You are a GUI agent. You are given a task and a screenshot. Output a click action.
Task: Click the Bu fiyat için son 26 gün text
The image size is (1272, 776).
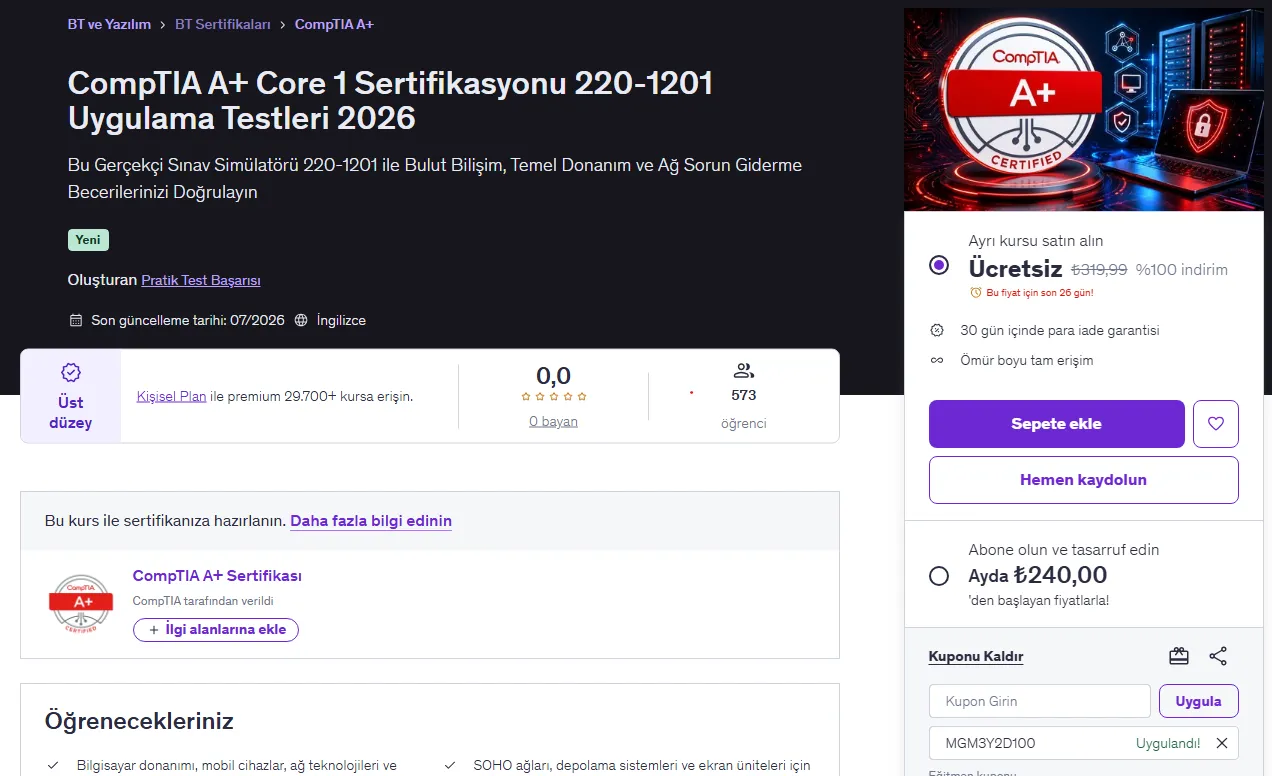[x=1040, y=293]
